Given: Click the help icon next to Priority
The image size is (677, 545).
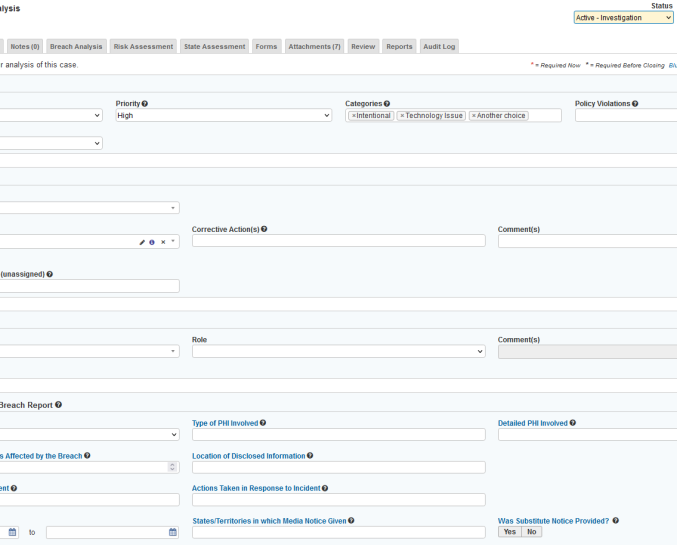Looking at the screenshot, I should pos(145,103).
